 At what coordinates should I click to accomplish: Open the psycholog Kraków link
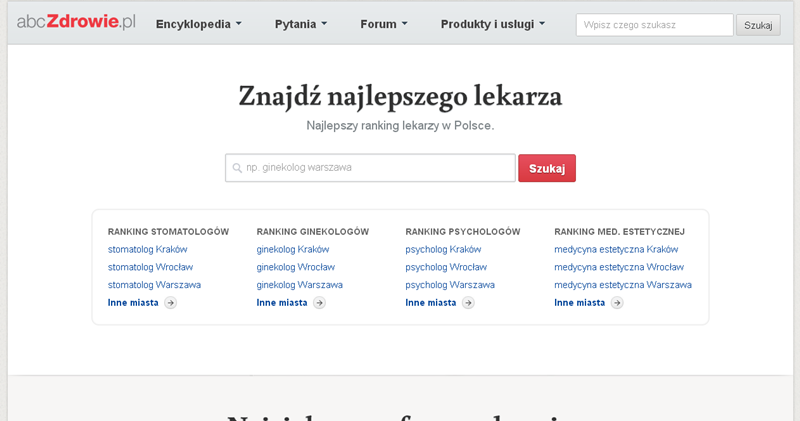443,250
